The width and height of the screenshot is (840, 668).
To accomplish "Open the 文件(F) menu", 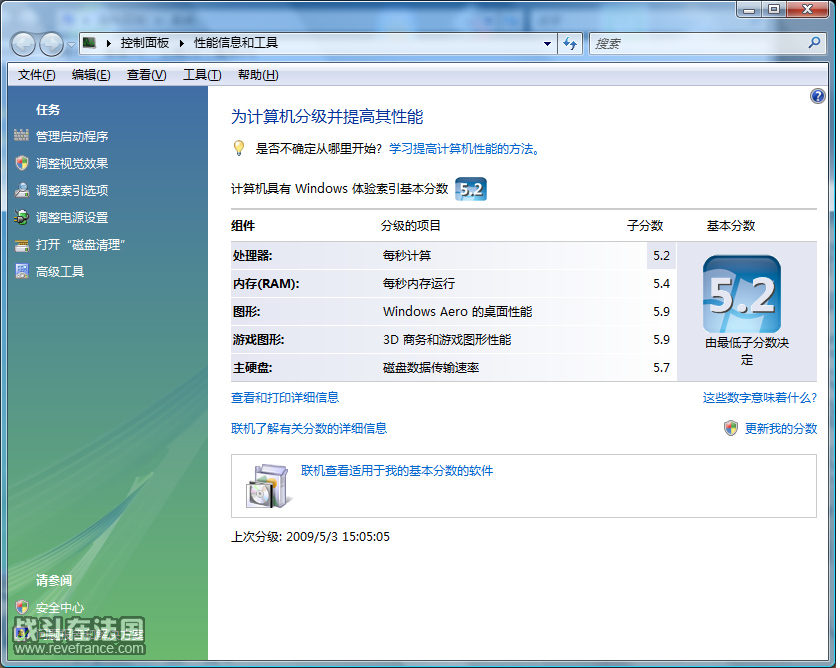I will (36, 75).
